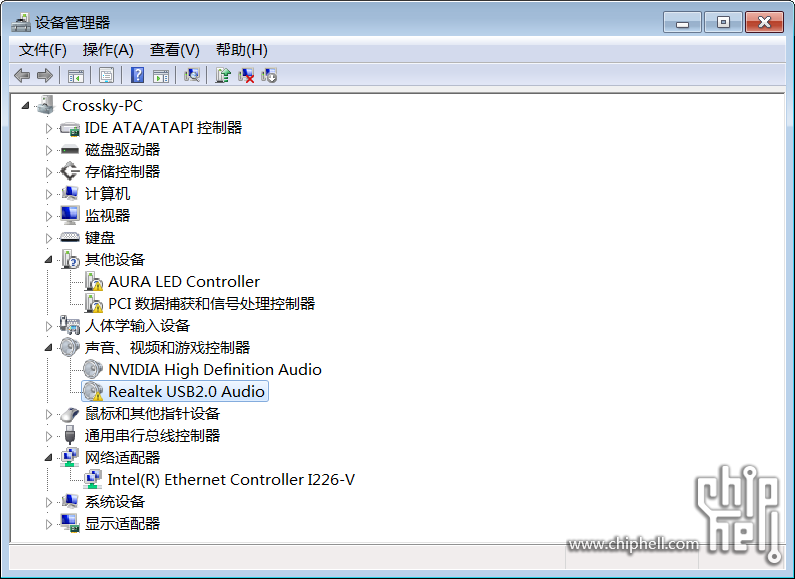The width and height of the screenshot is (795, 579).
Task: Minimize the 设备管理器 window
Action: (682, 22)
